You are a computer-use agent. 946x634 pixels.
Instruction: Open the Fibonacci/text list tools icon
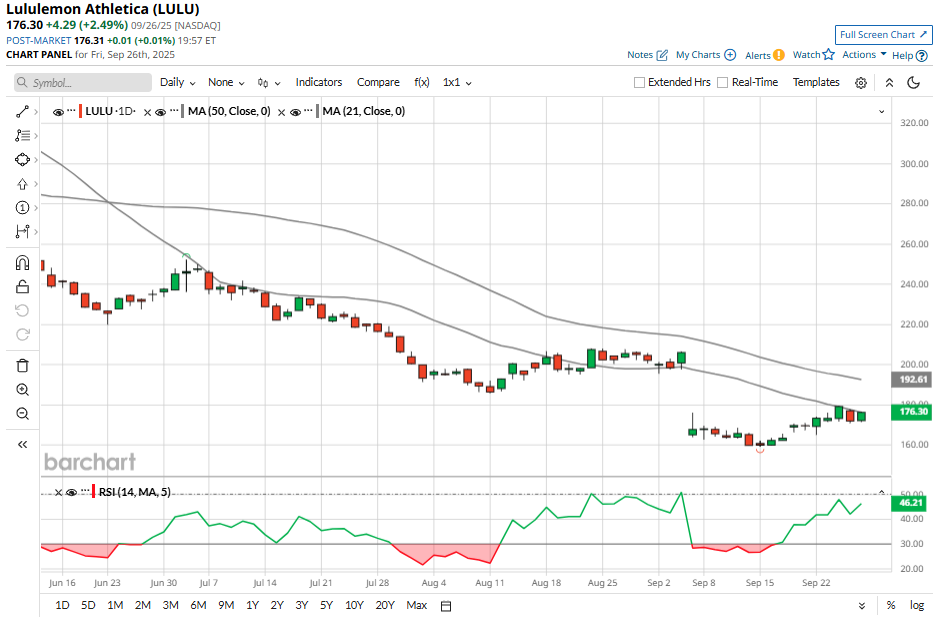coord(22,136)
